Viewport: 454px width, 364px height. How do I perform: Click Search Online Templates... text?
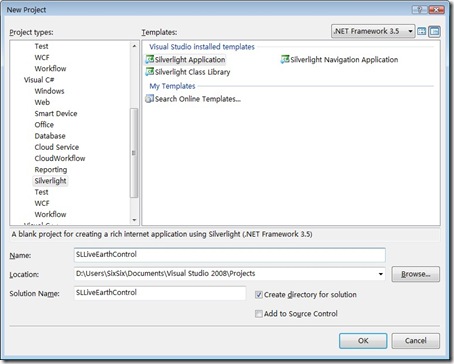[x=198, y=99]
